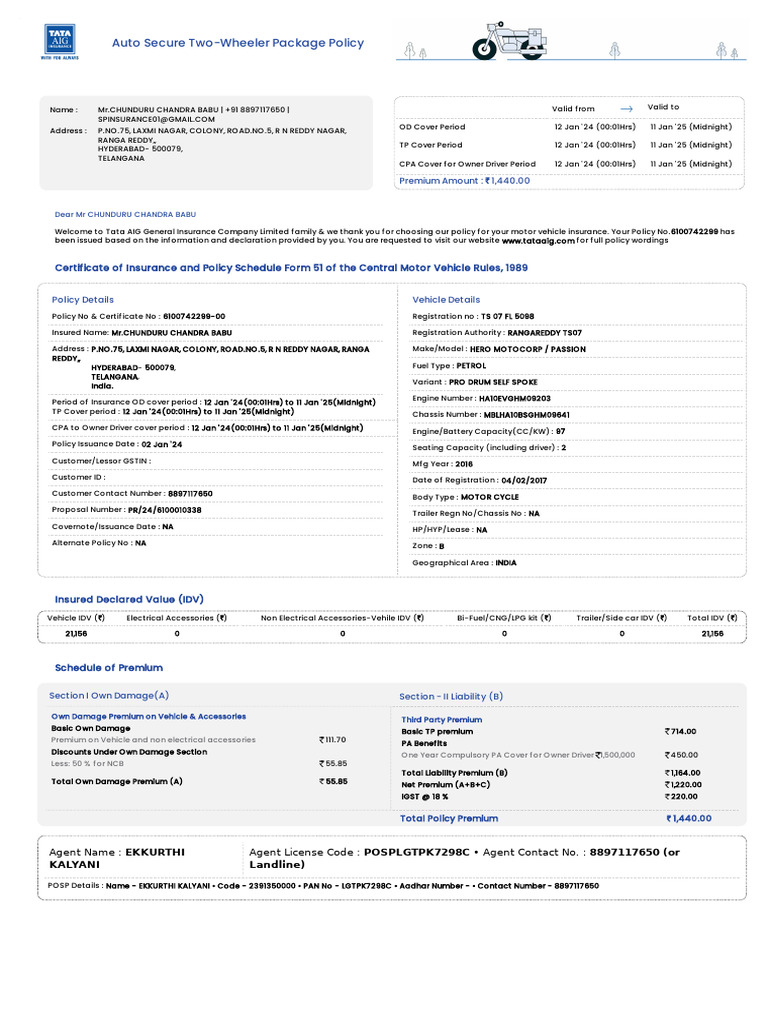The height and width of the screenshot is (1024, 768).
Task: Click Own Damage Premium on Vehicle & Accessories
Action: point(149,716)
